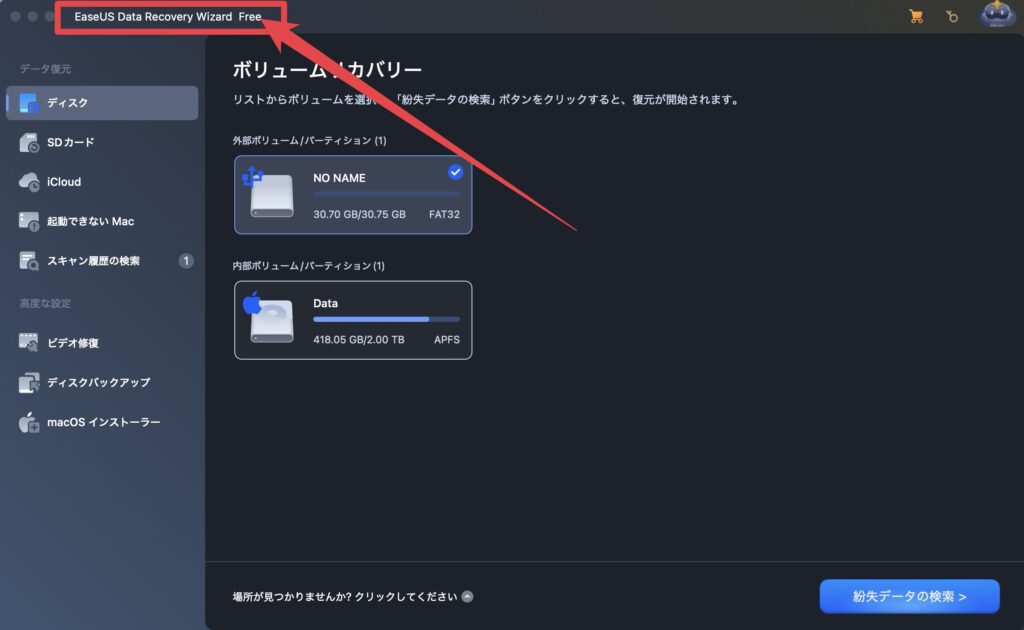Click the scan history count badge
The image size is (1024, 630).
point(186,261)
